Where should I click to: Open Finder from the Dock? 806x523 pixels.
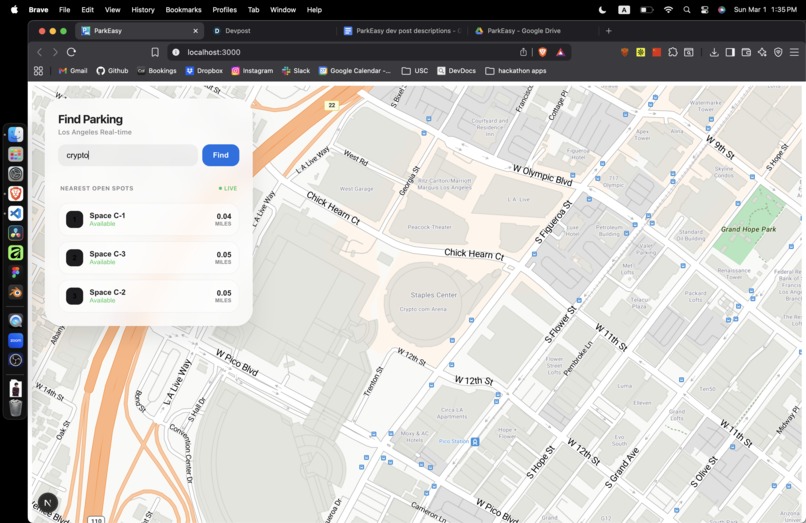(15, 134)
